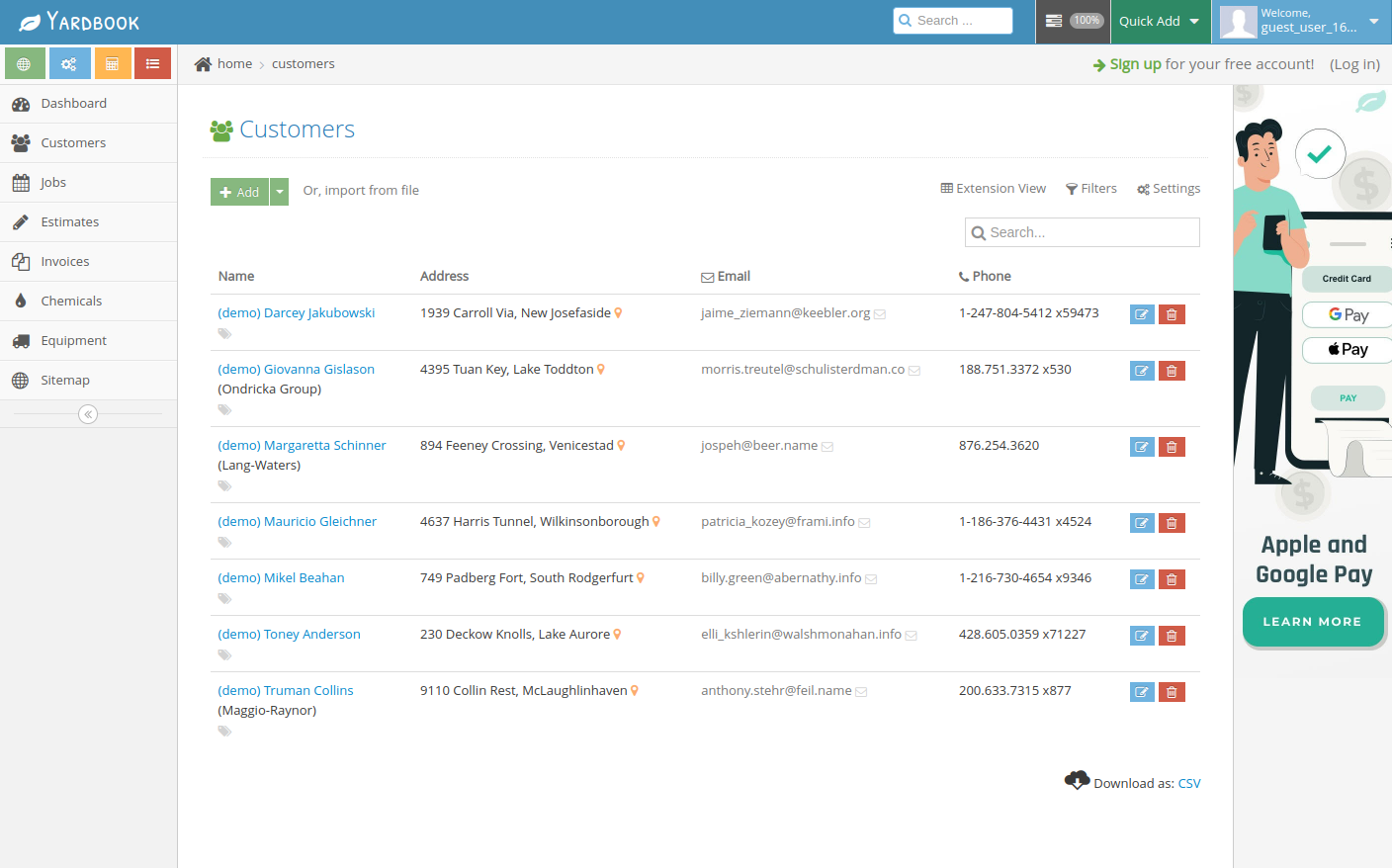The height and width of the screenshot is (868, 1392).
Task: Click envelope icon beside billy.green@abernathy.info
Action: coord(871,579)
